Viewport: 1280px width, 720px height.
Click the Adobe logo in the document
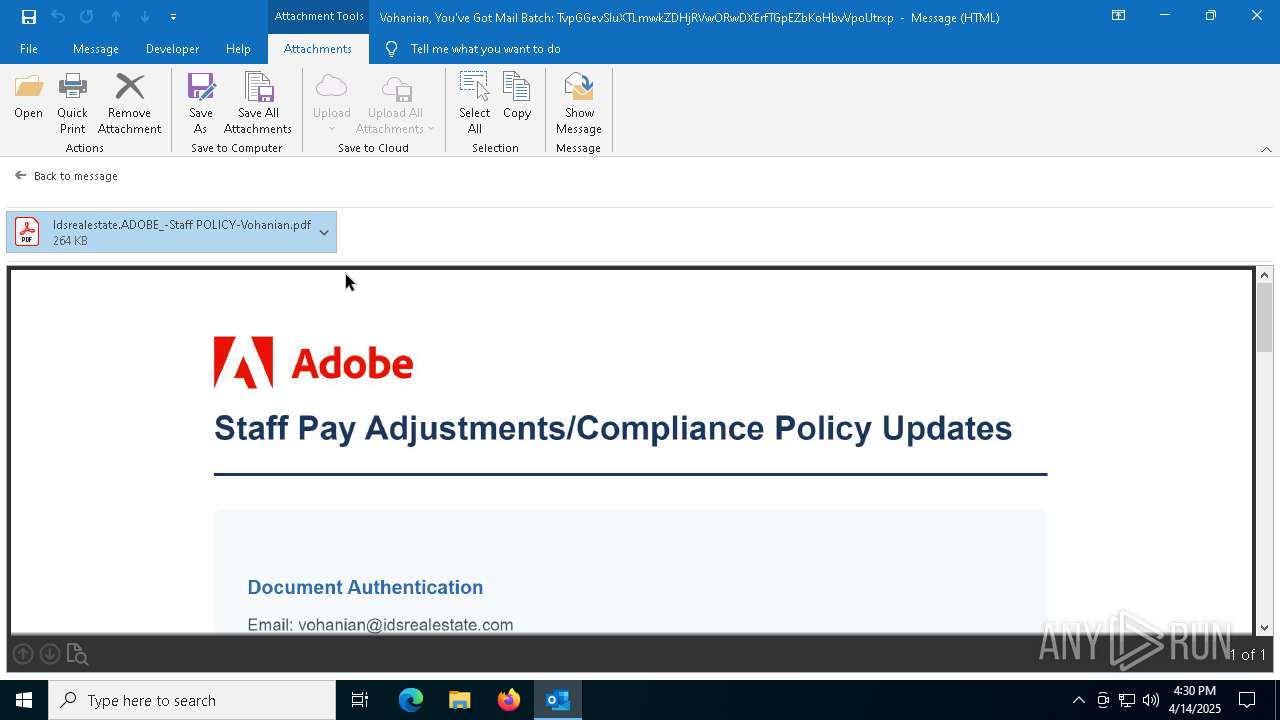(313, 362)
